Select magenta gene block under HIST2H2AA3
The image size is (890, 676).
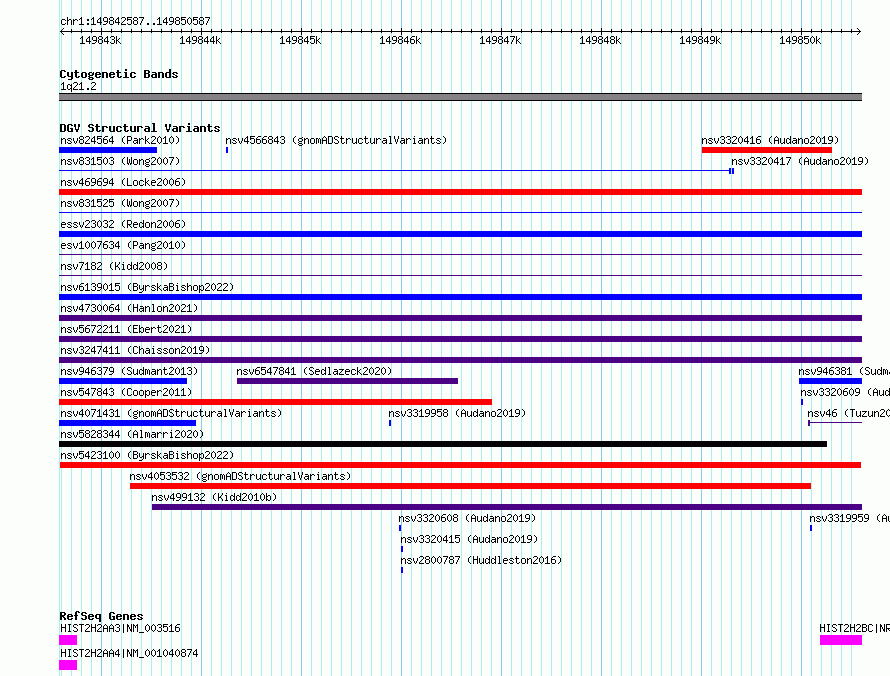pyautogui.click(x=68, y=640)
